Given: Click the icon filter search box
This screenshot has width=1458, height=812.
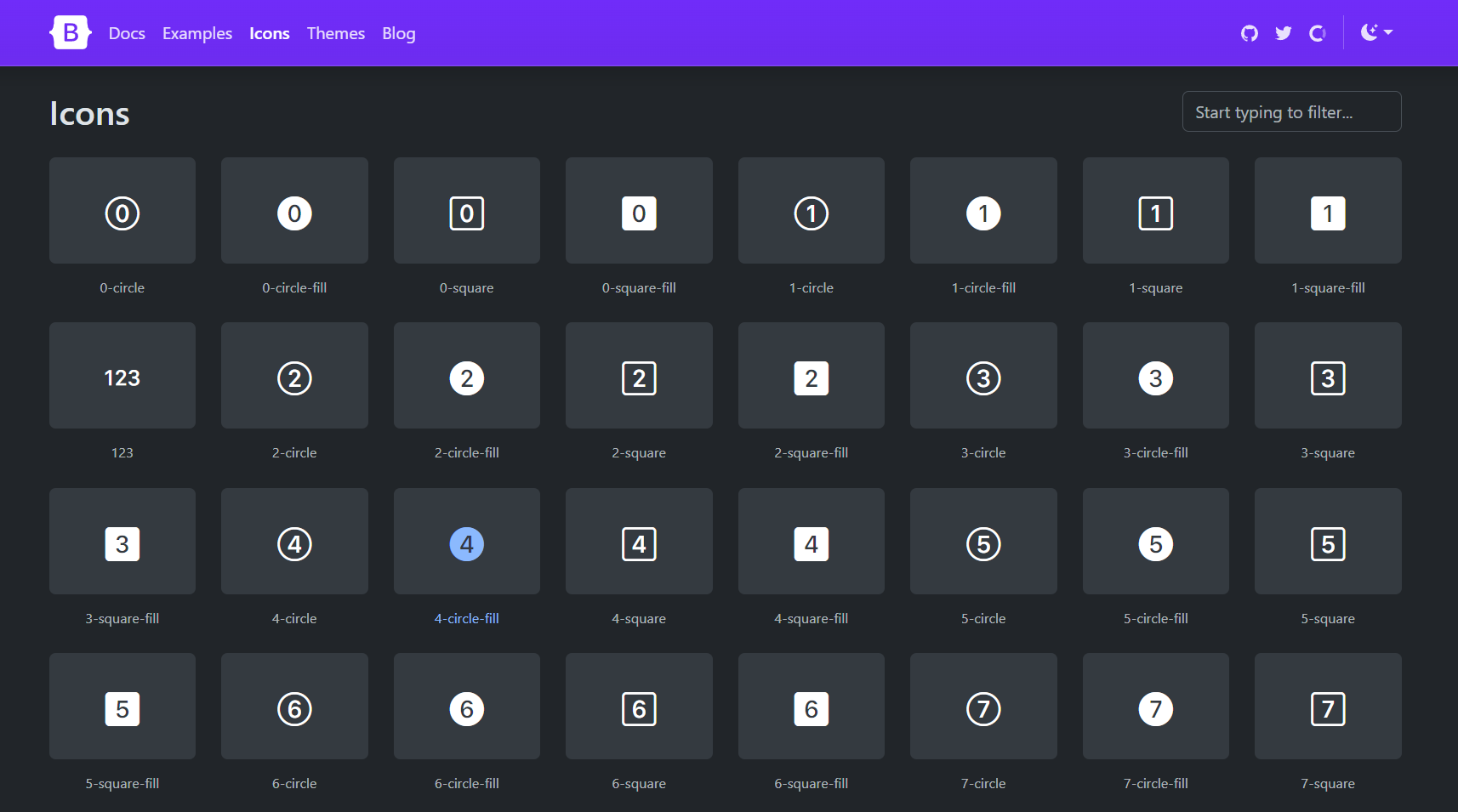Looking at the screenshot, I should 1290,111.
